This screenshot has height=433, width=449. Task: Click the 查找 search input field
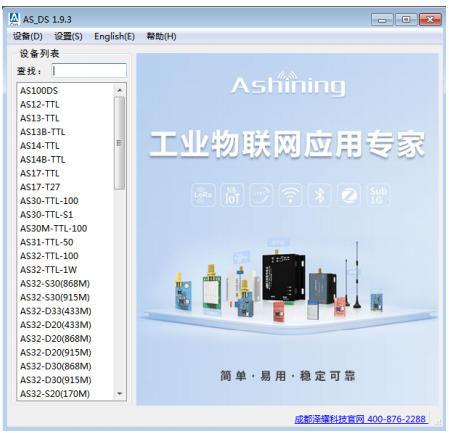[89, 71]
